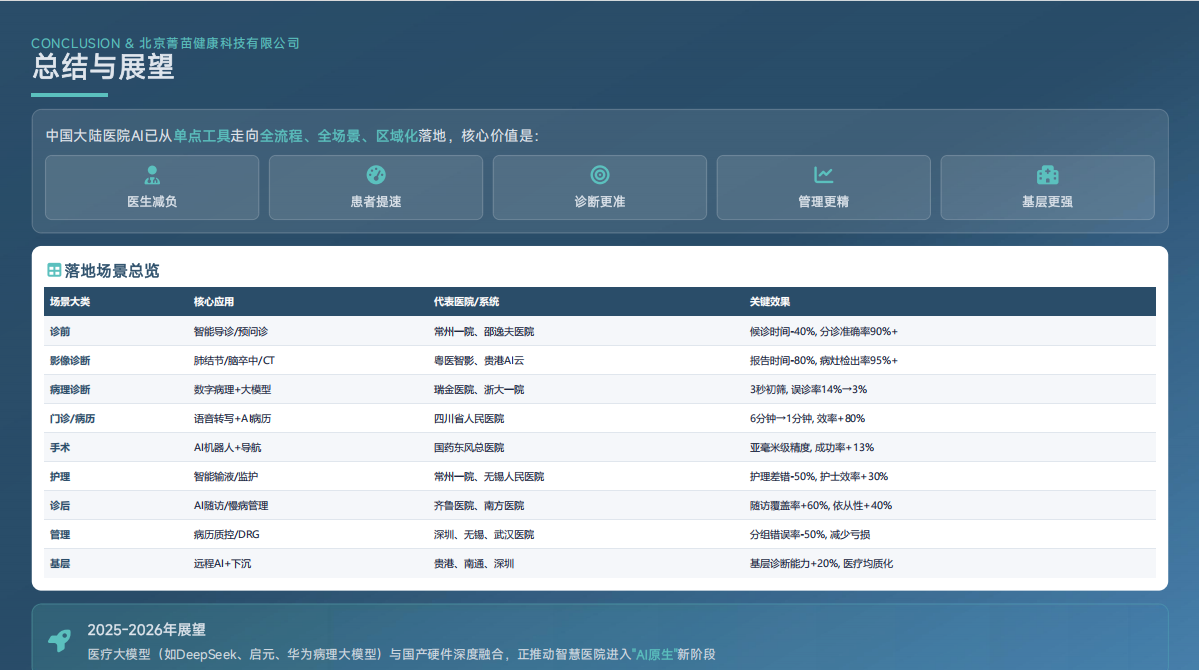Viewport: 1199px width, 670px height.
Task: Click the hospital icon above 基层更强
Action: click(1047, 175)
